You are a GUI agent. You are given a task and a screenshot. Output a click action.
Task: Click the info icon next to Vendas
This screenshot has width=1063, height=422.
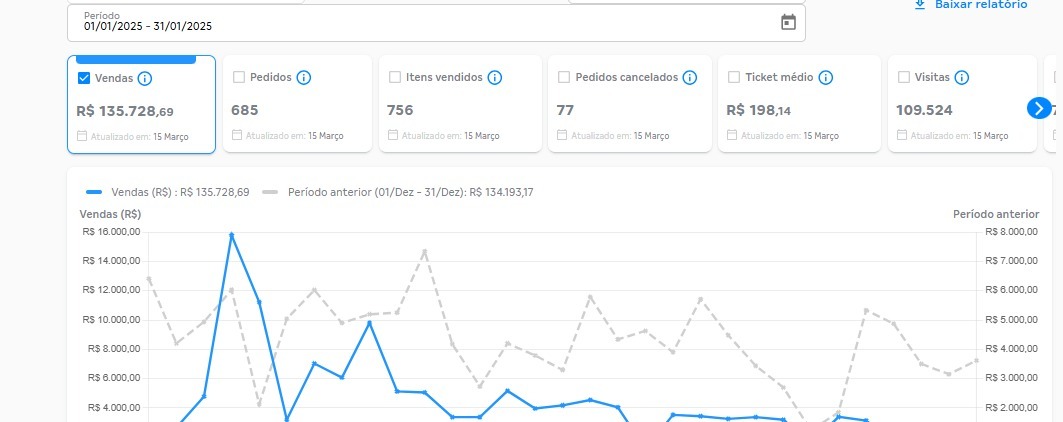(144, 78)
